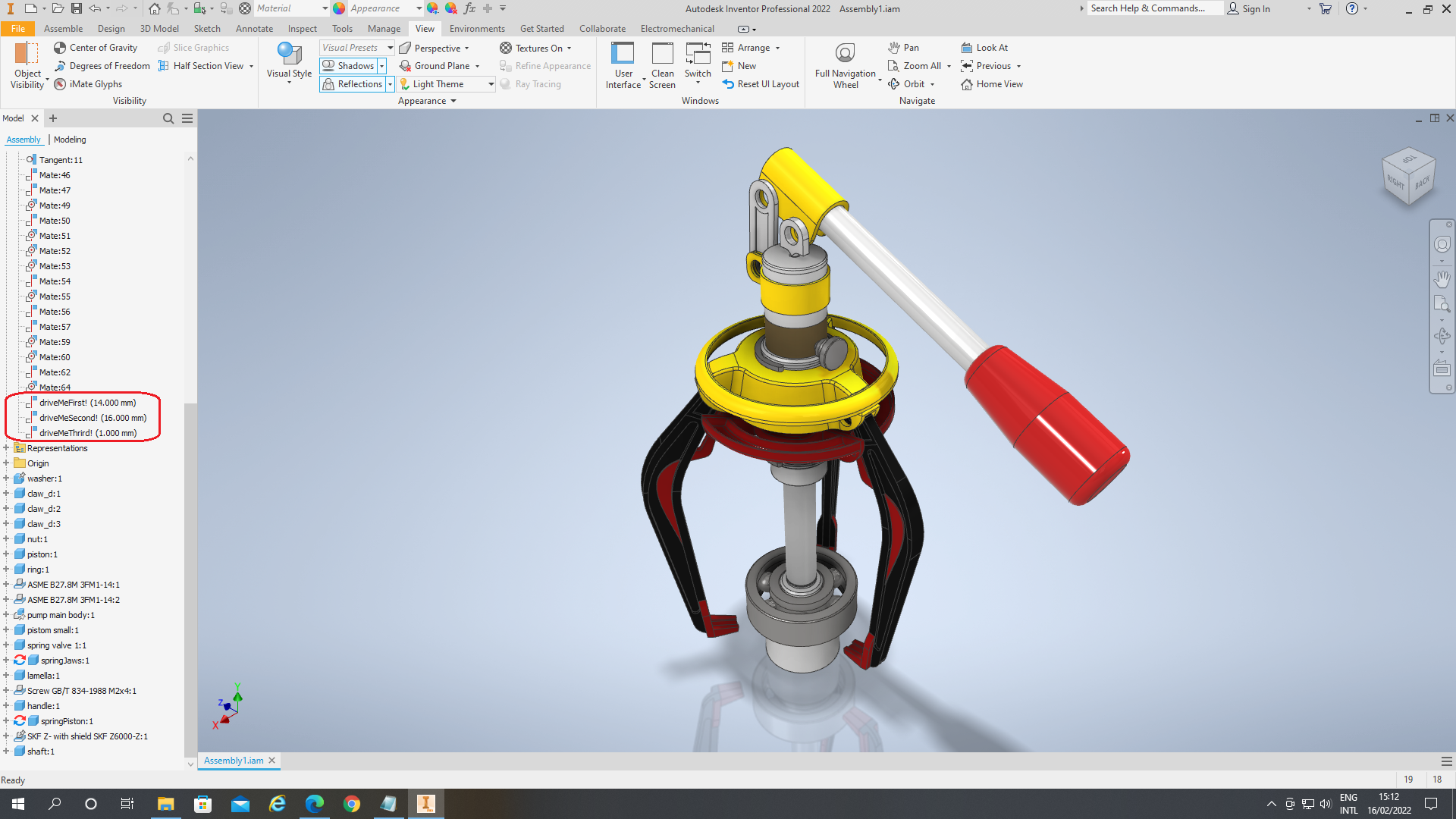The width and height of the screenshot is (1456, 819).
Task: Click the Half Section View icon
Action: pyautogui.click(x=164, y=66)
